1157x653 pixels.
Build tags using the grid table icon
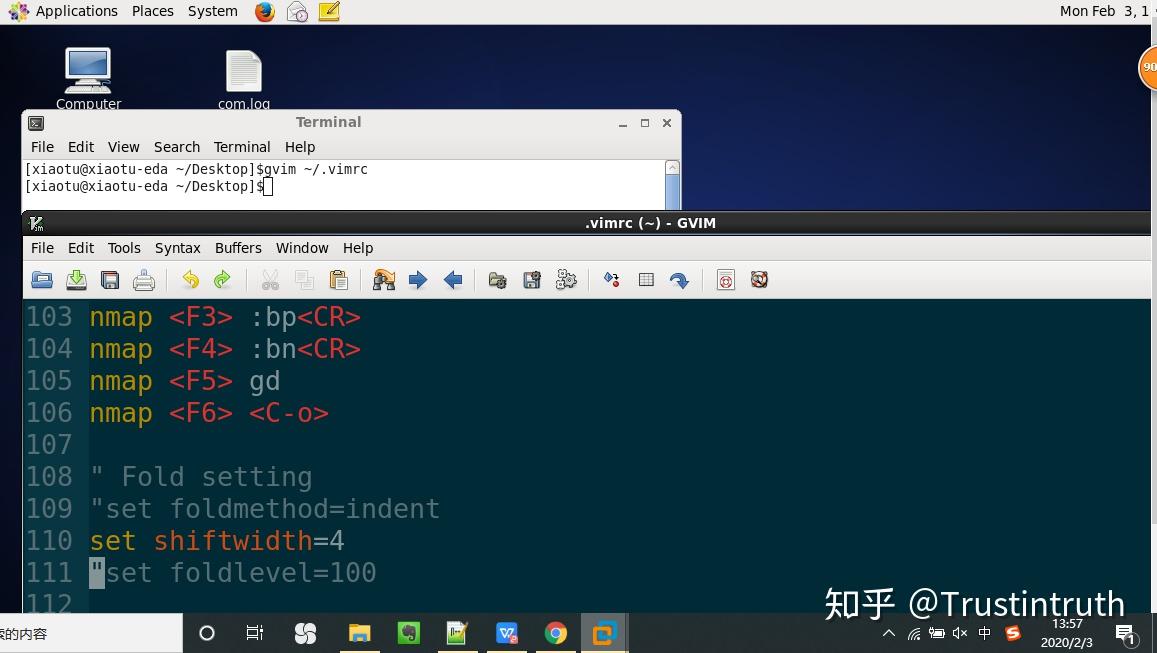tap(646, 280)
